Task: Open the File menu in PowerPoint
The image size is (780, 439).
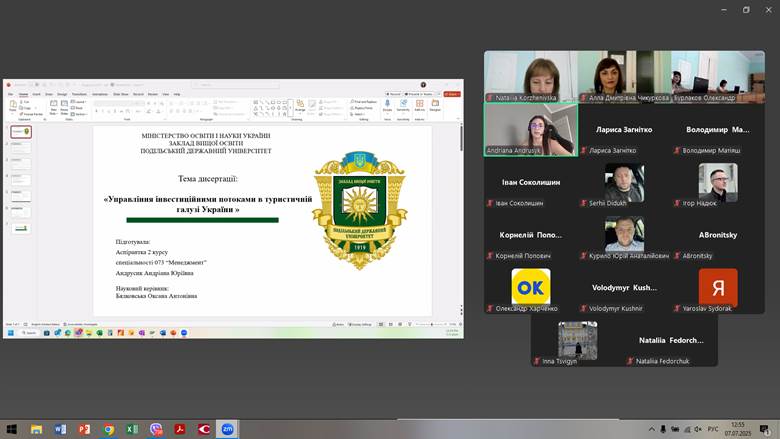Action: tap(10, 93)
